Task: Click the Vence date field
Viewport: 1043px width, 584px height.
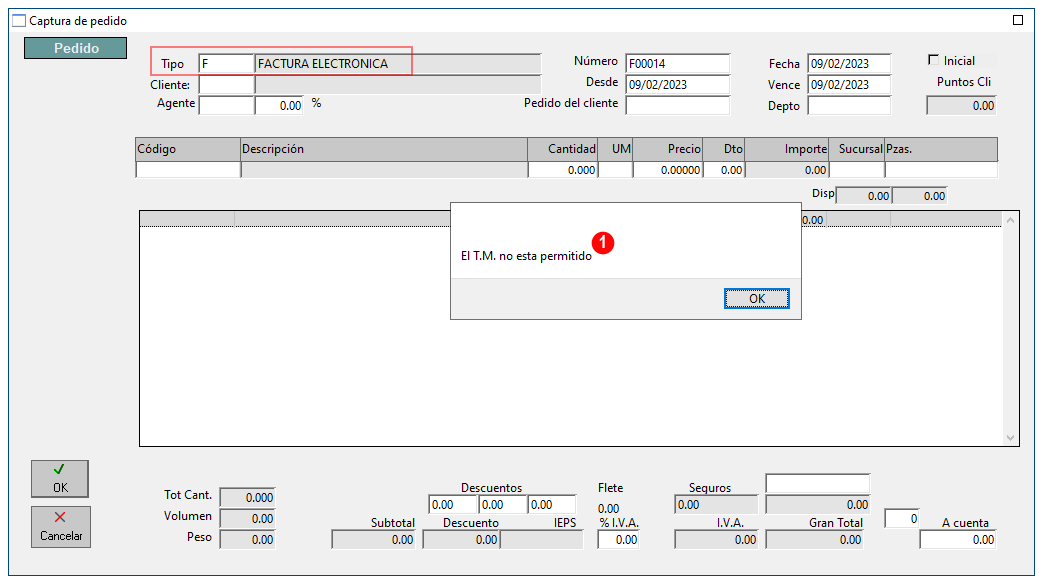Action: click(x=849, y=84)
